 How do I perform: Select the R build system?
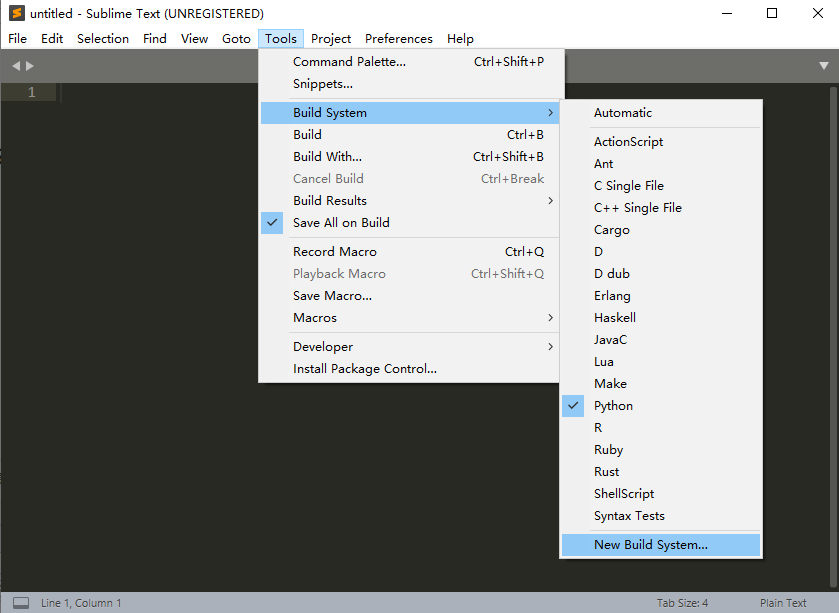[661, 428]
